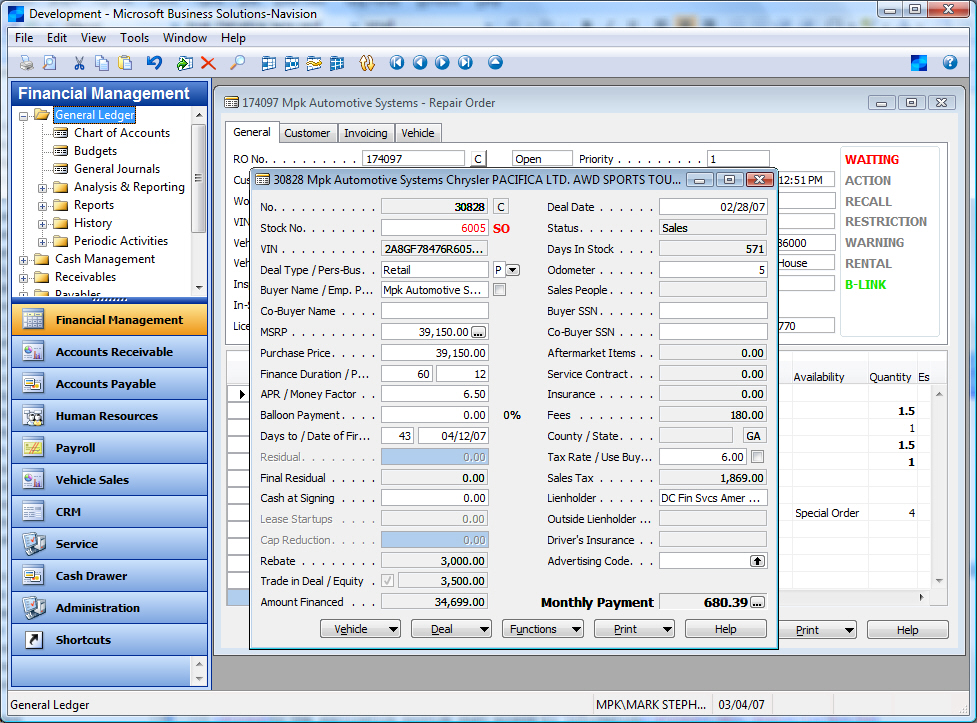Click the Copy icon in the toolbar
The image size is (977, 723).
[102, 63]
